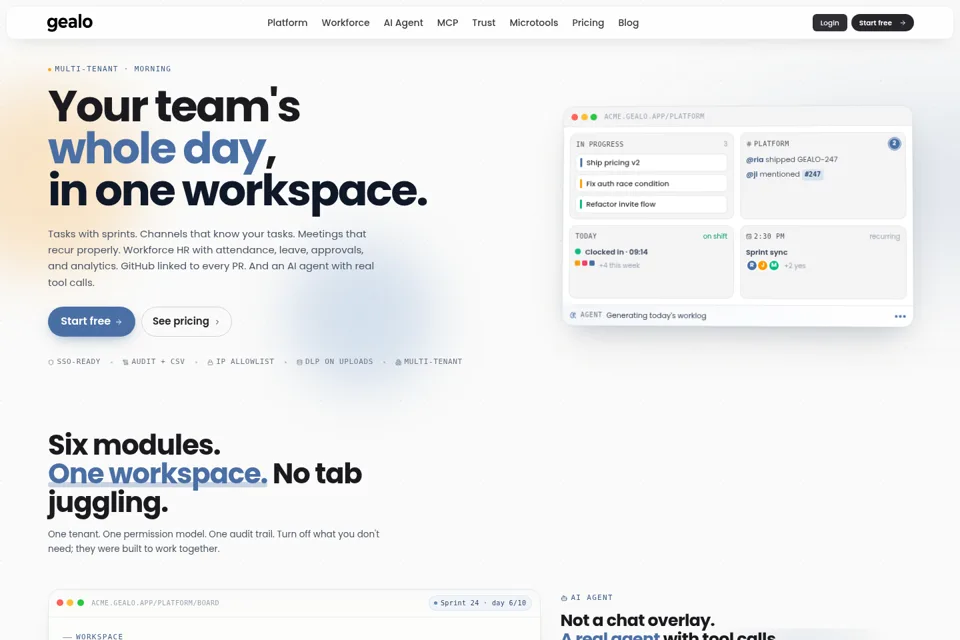Click the orange attendance square marker
This screenshot has width=960, height=640.
tap(577, 263)
